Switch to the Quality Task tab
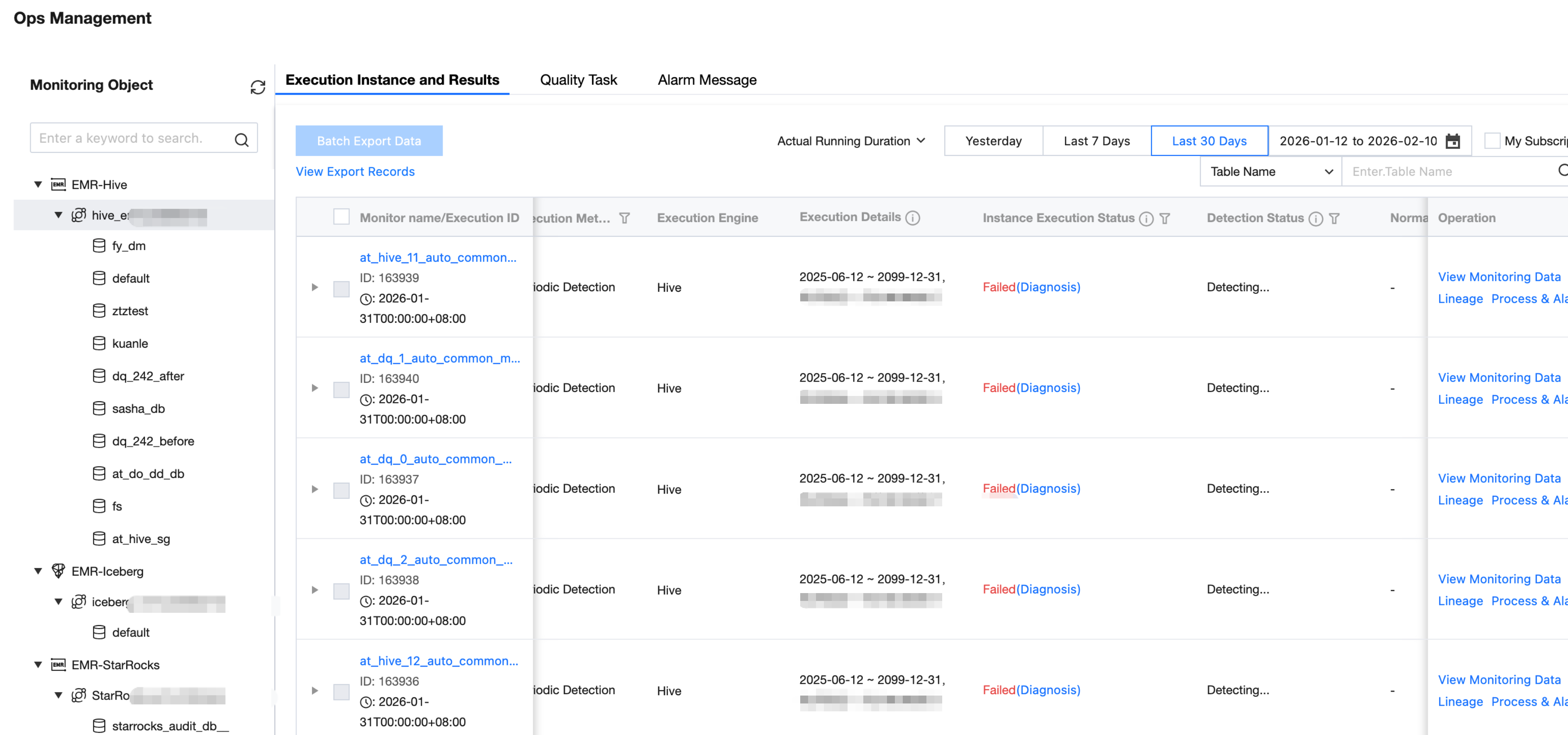Screen dimensions: 1568x735 (x=578, y=80)
